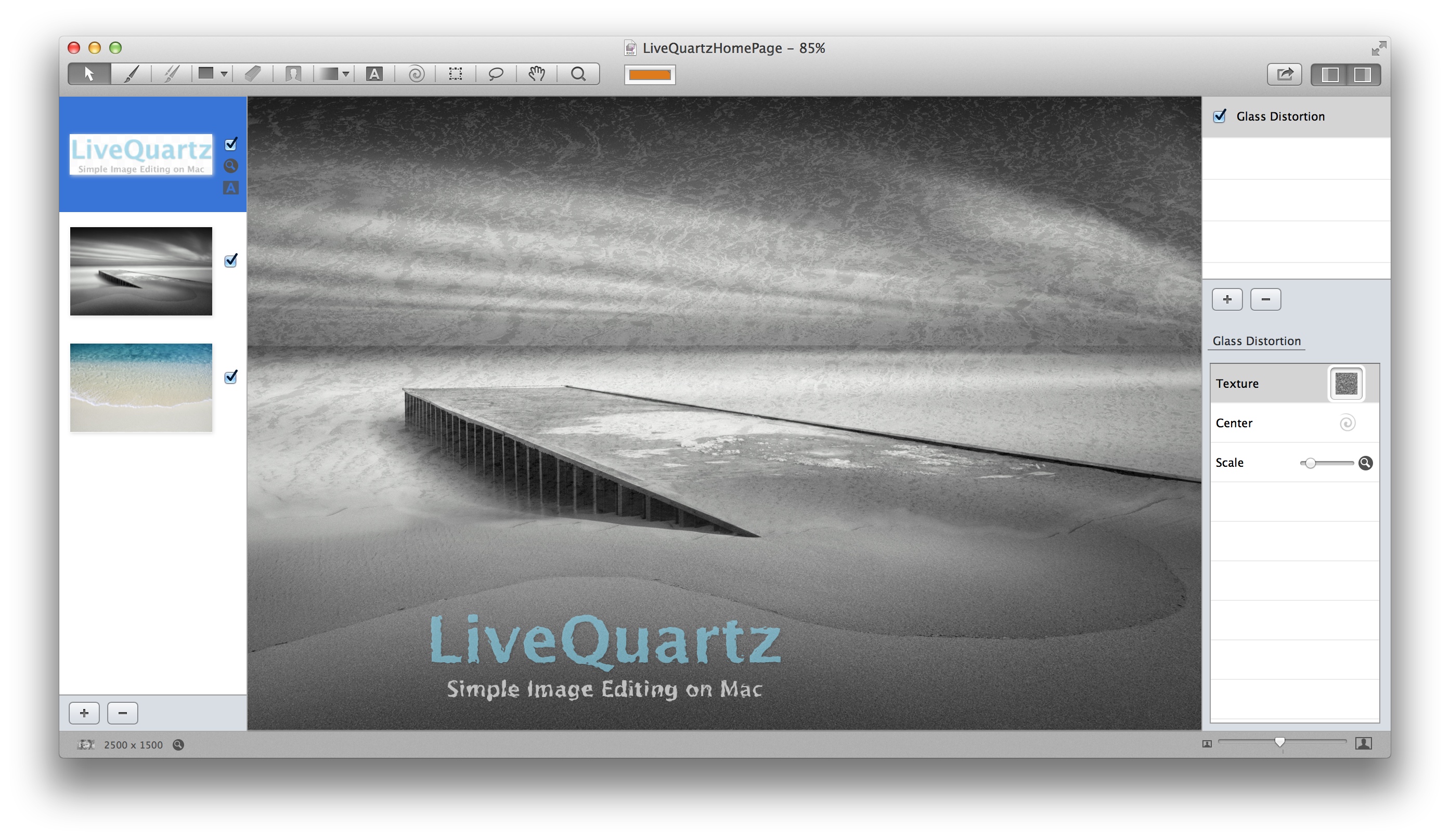Image resolution: width=1450 pixels, height=840 pixels.
Task: Select the rectangle shape tool
Action: coord(206,74)
